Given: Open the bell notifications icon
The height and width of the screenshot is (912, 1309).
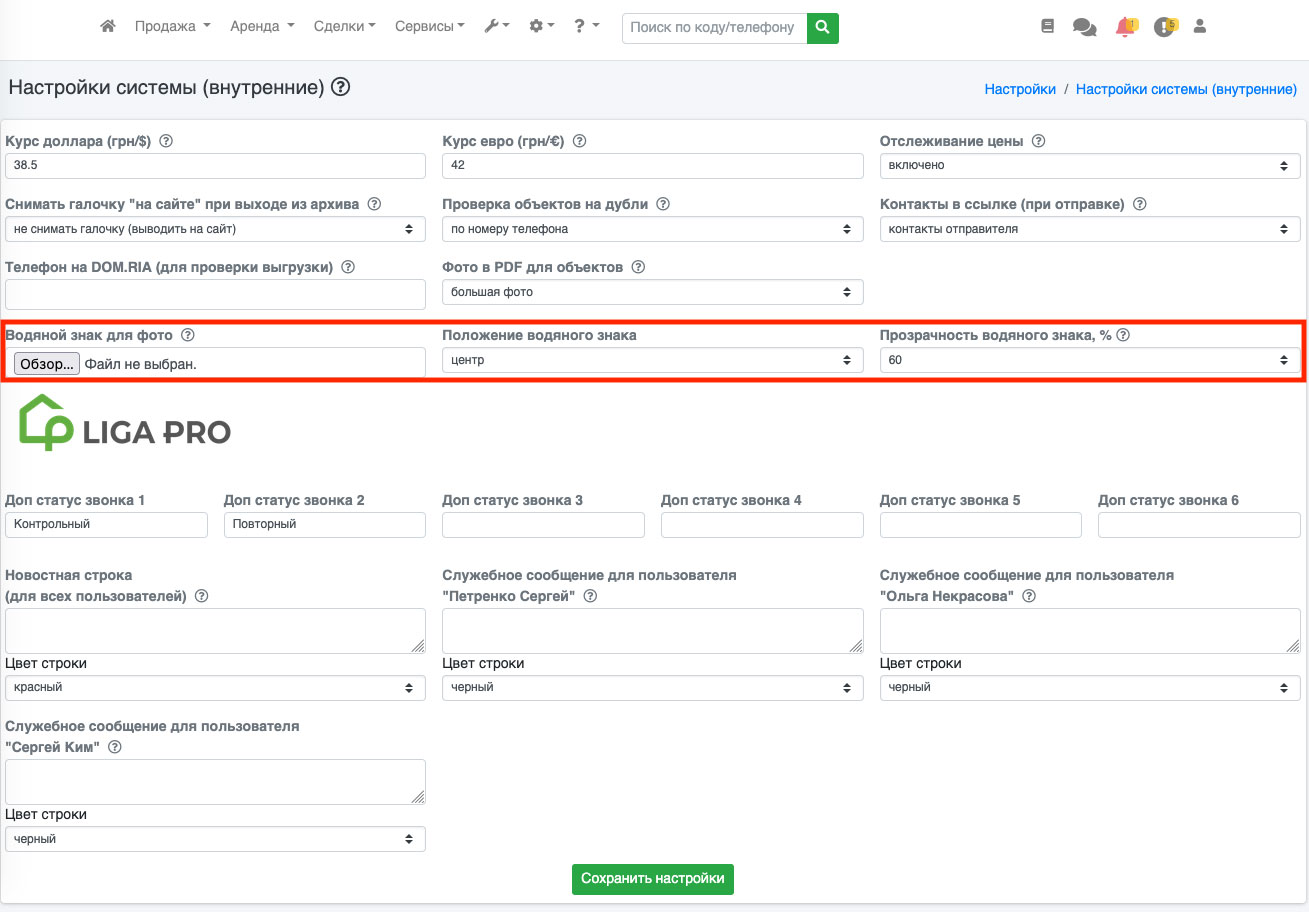Looking at the screenshot, I should point(1125,27).
